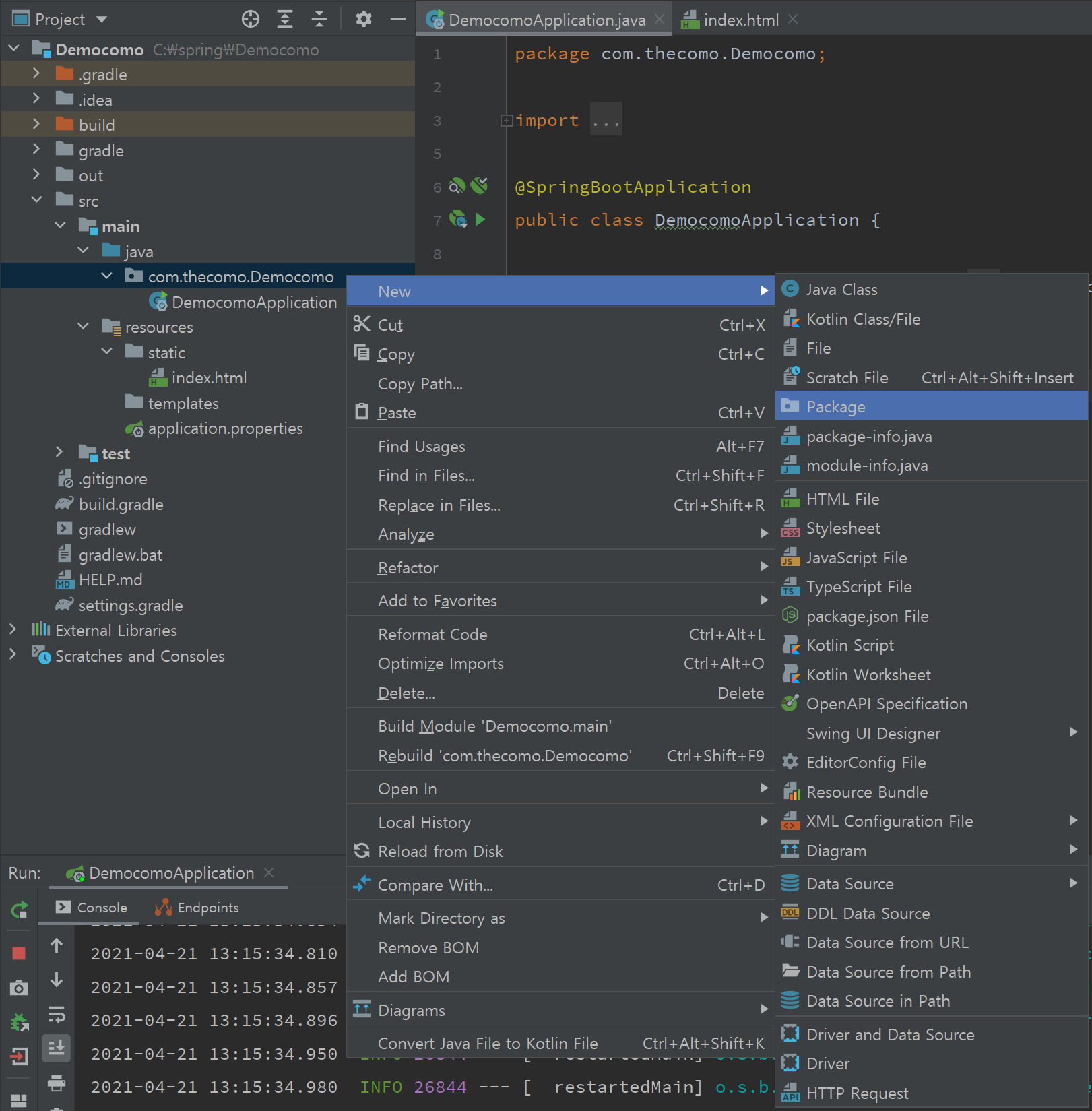
Task: Open the Console tab in Run panel
Action: click(91, 908)
